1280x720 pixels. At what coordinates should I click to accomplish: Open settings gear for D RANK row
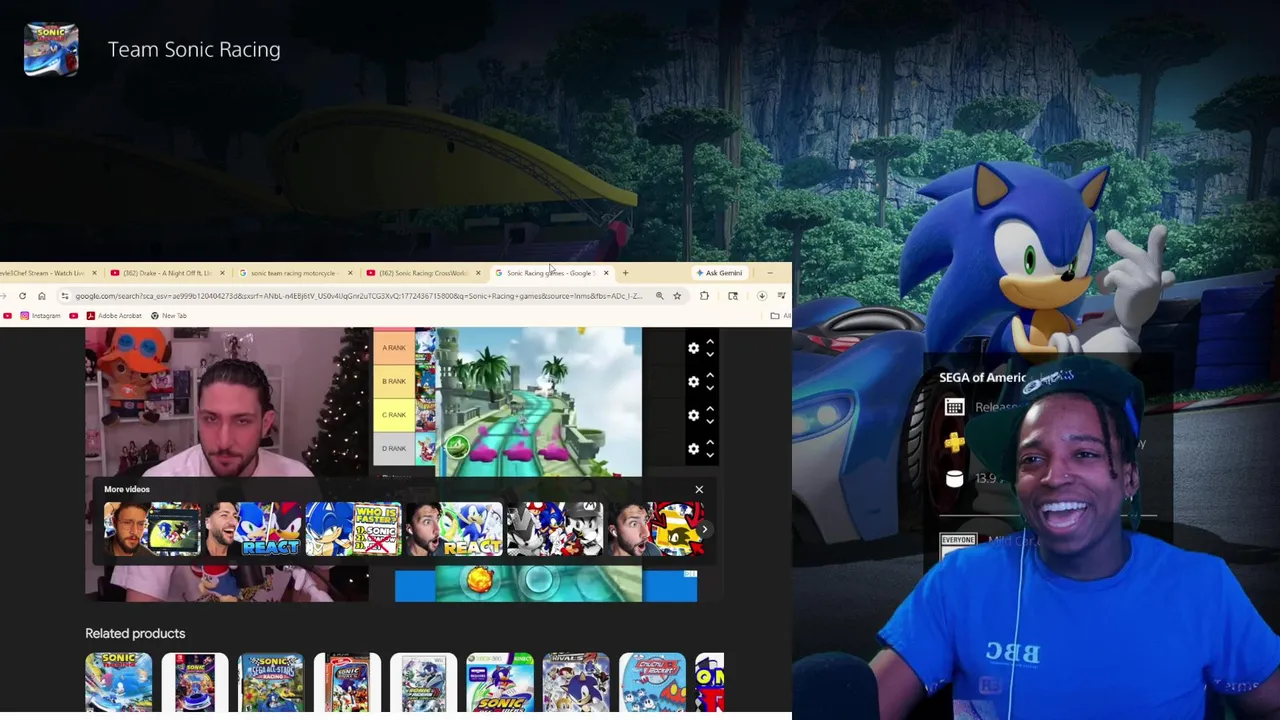click(x=693, y=449)
